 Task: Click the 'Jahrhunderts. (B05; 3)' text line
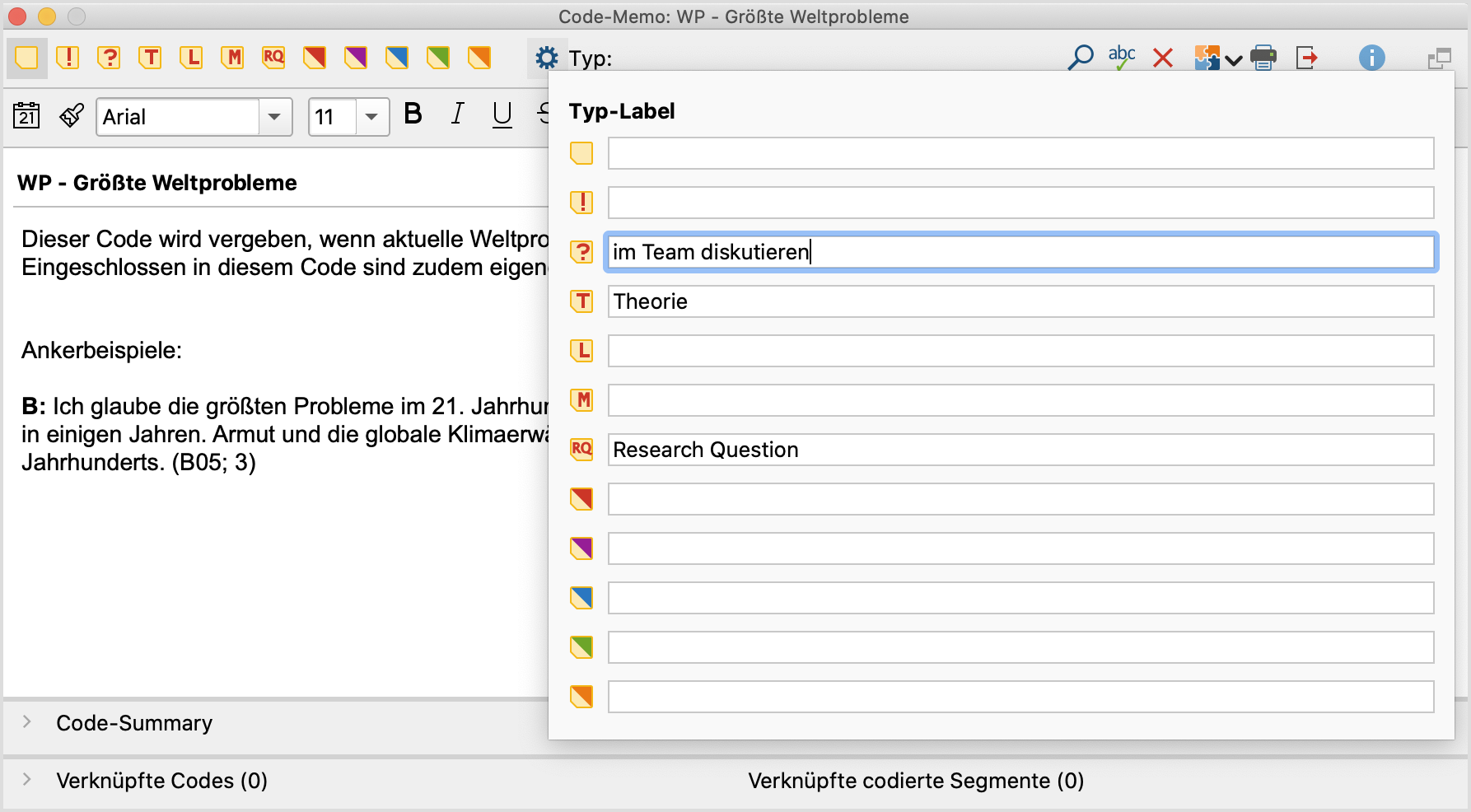139,463
